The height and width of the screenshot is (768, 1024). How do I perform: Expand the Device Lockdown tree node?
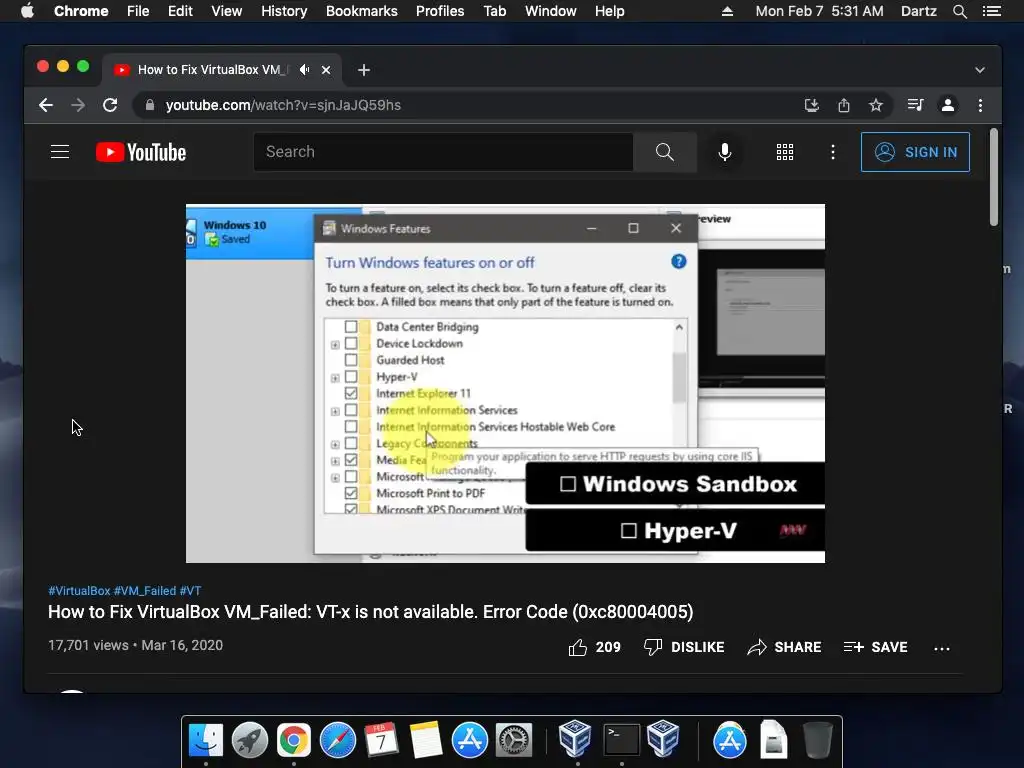(x=335, y=344)
